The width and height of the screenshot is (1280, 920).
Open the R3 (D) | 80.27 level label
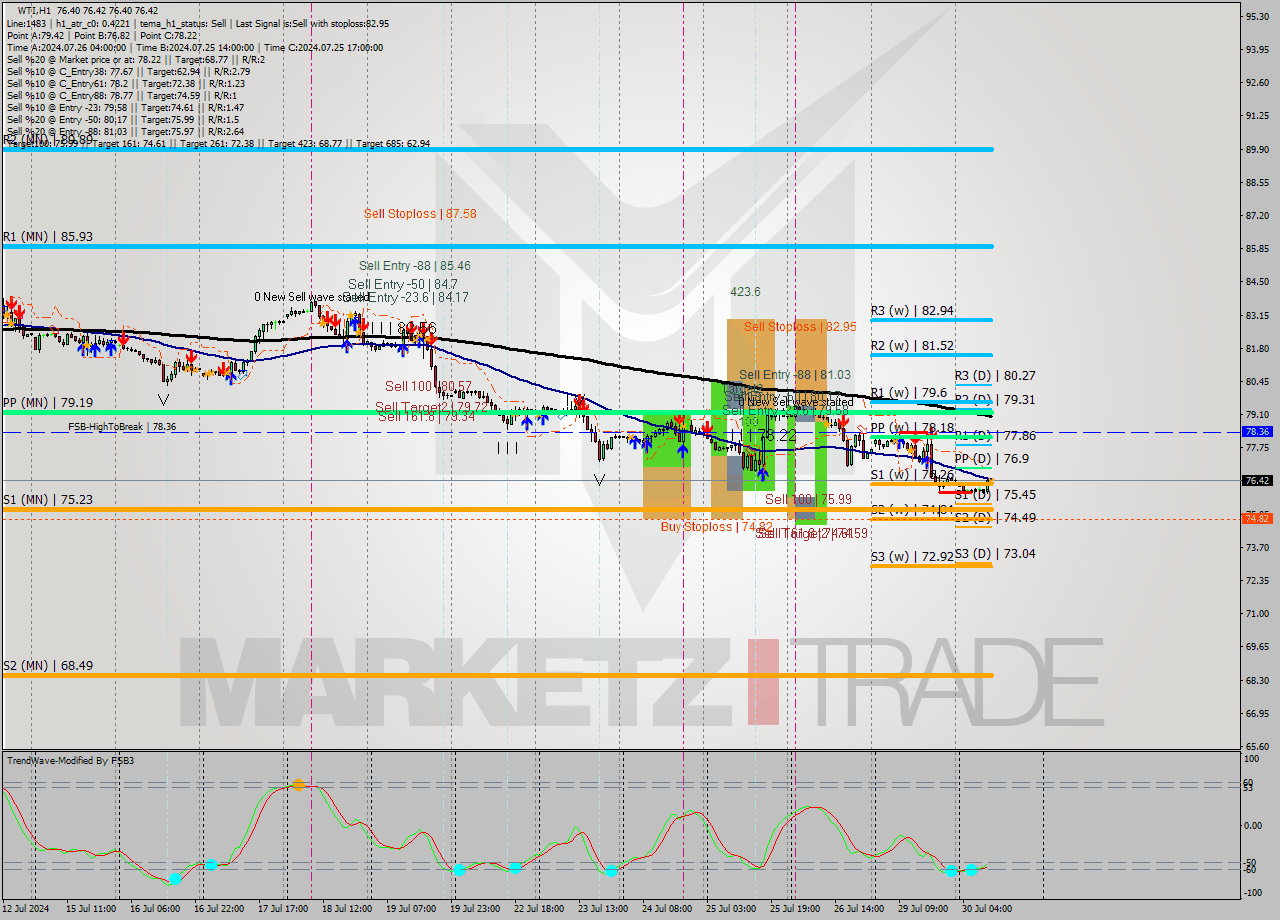click(996, 376)
